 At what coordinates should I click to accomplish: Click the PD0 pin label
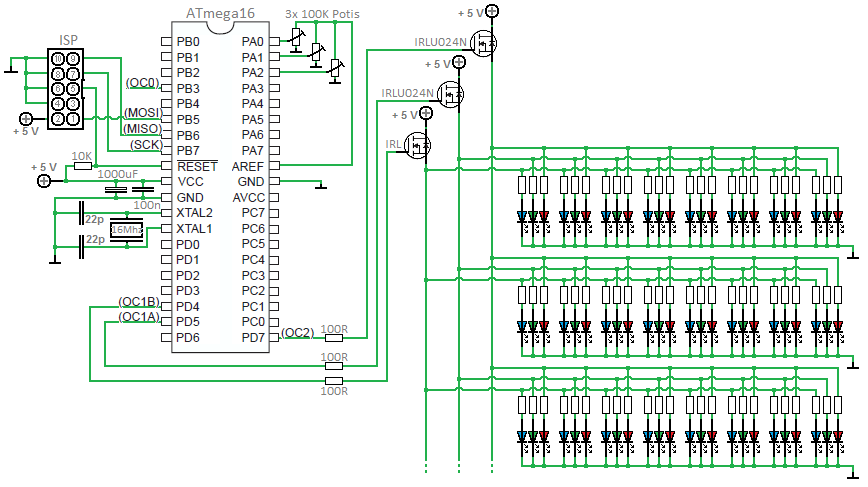pos(188,245)
